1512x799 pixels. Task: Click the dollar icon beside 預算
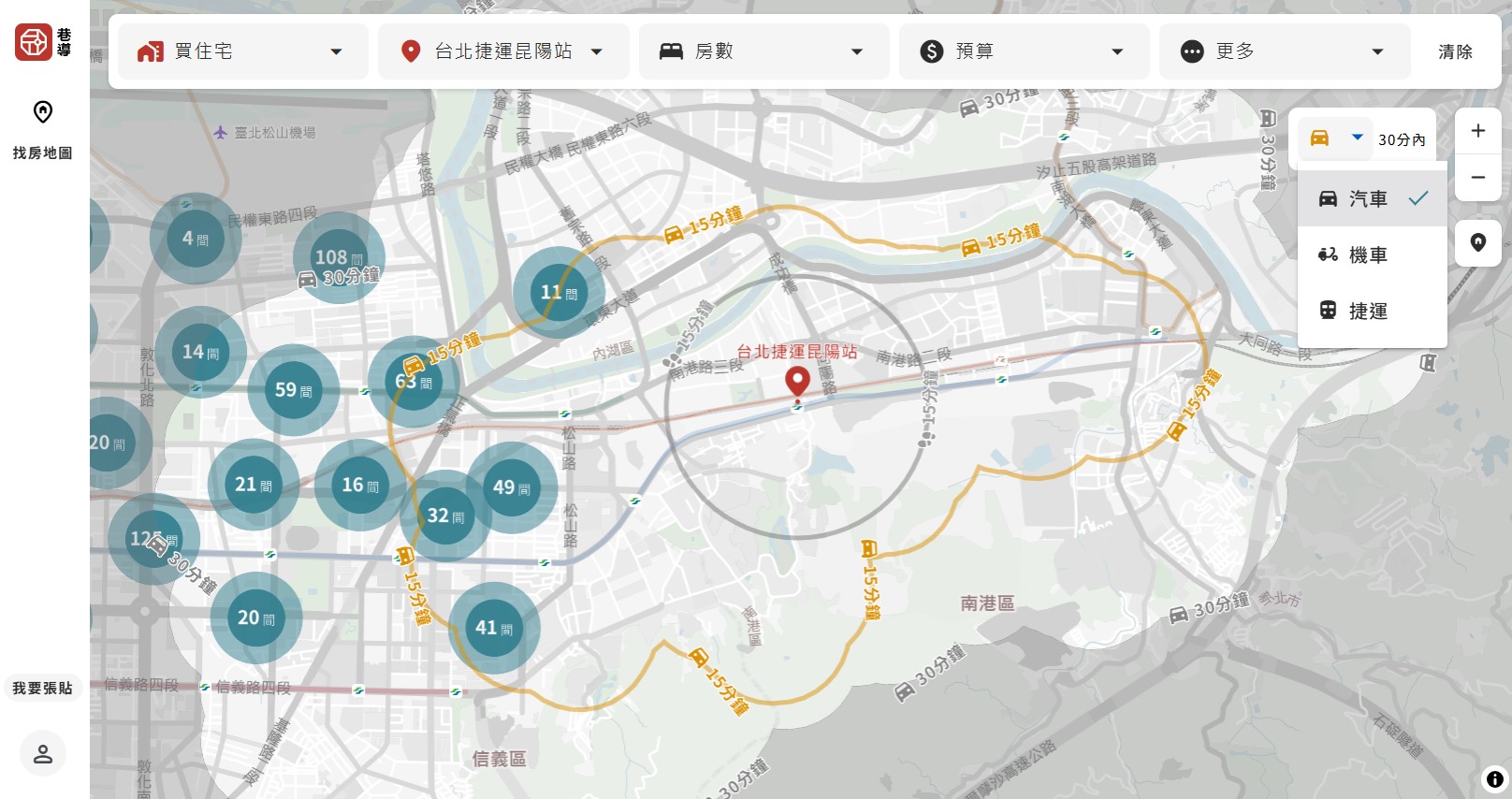(x=932, y=51)
